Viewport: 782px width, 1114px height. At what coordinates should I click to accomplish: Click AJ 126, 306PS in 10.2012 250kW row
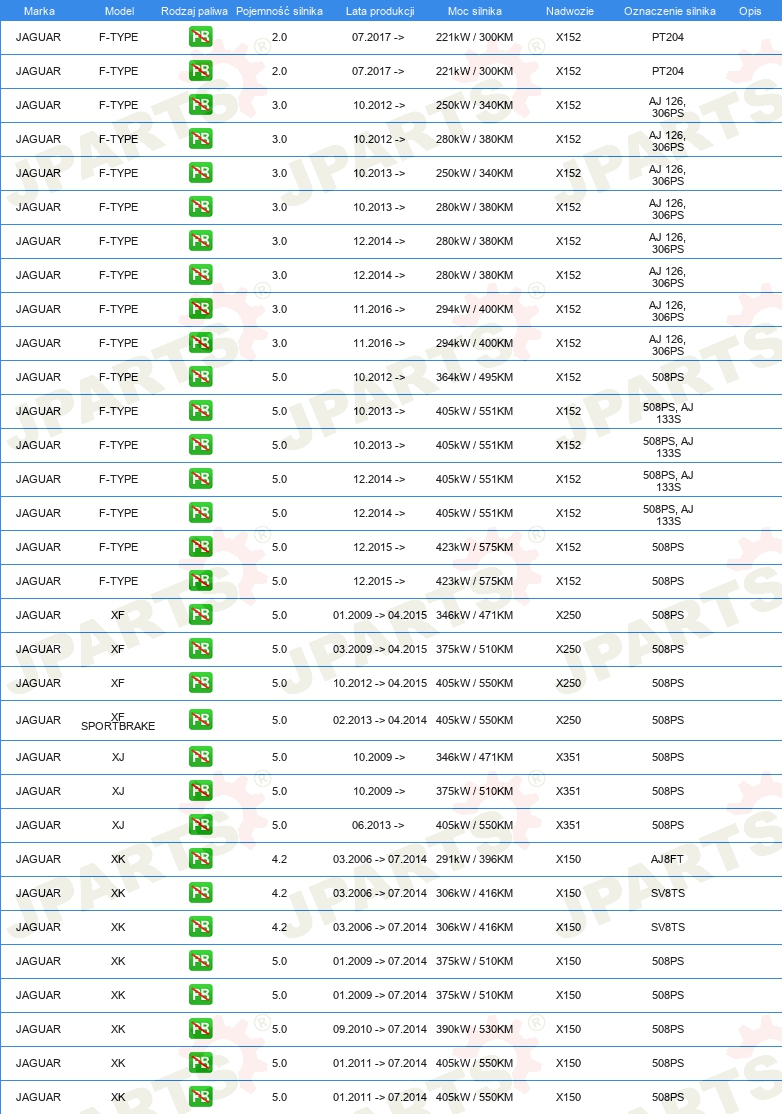668,107
